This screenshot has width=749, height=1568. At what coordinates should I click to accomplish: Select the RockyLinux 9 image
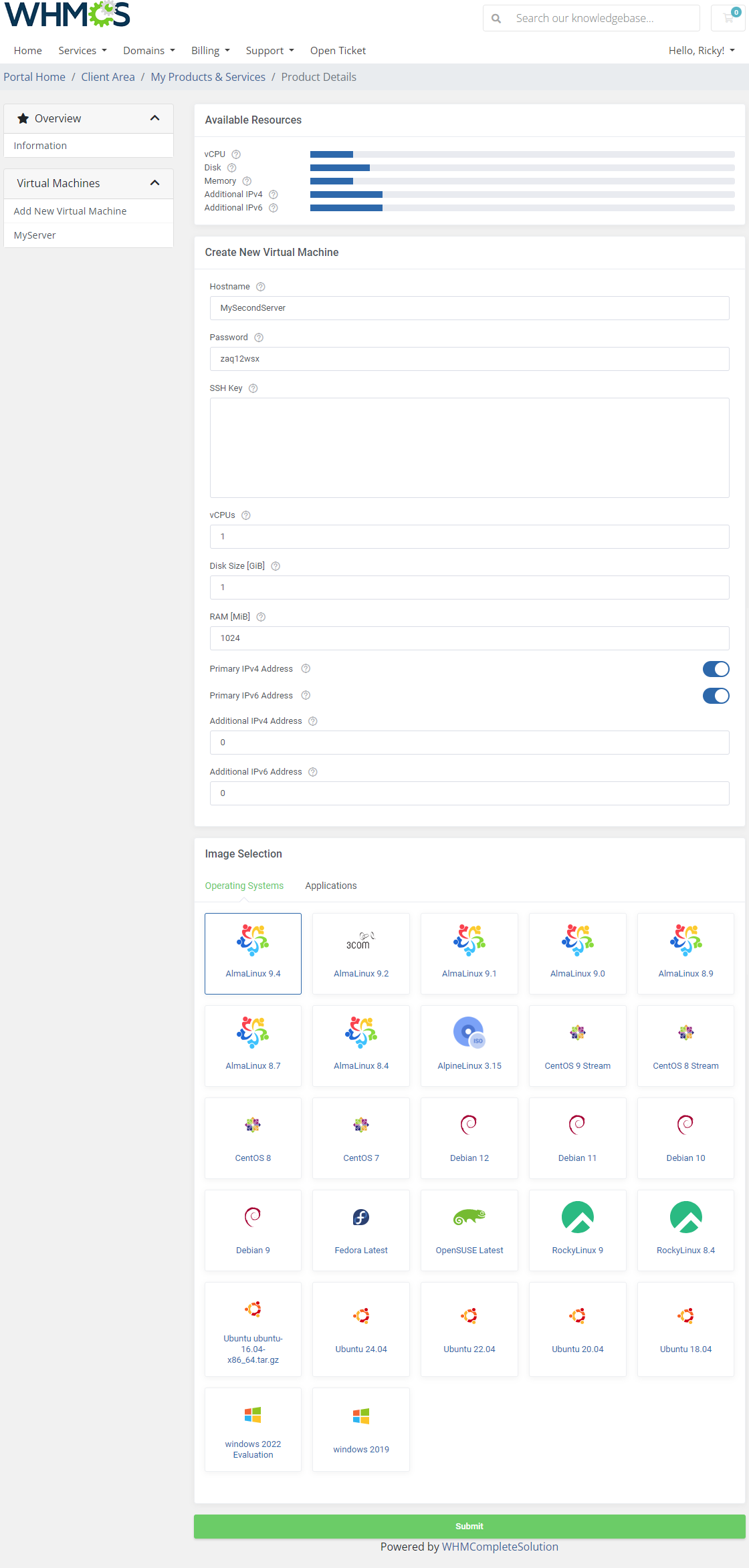point(578,1230)
